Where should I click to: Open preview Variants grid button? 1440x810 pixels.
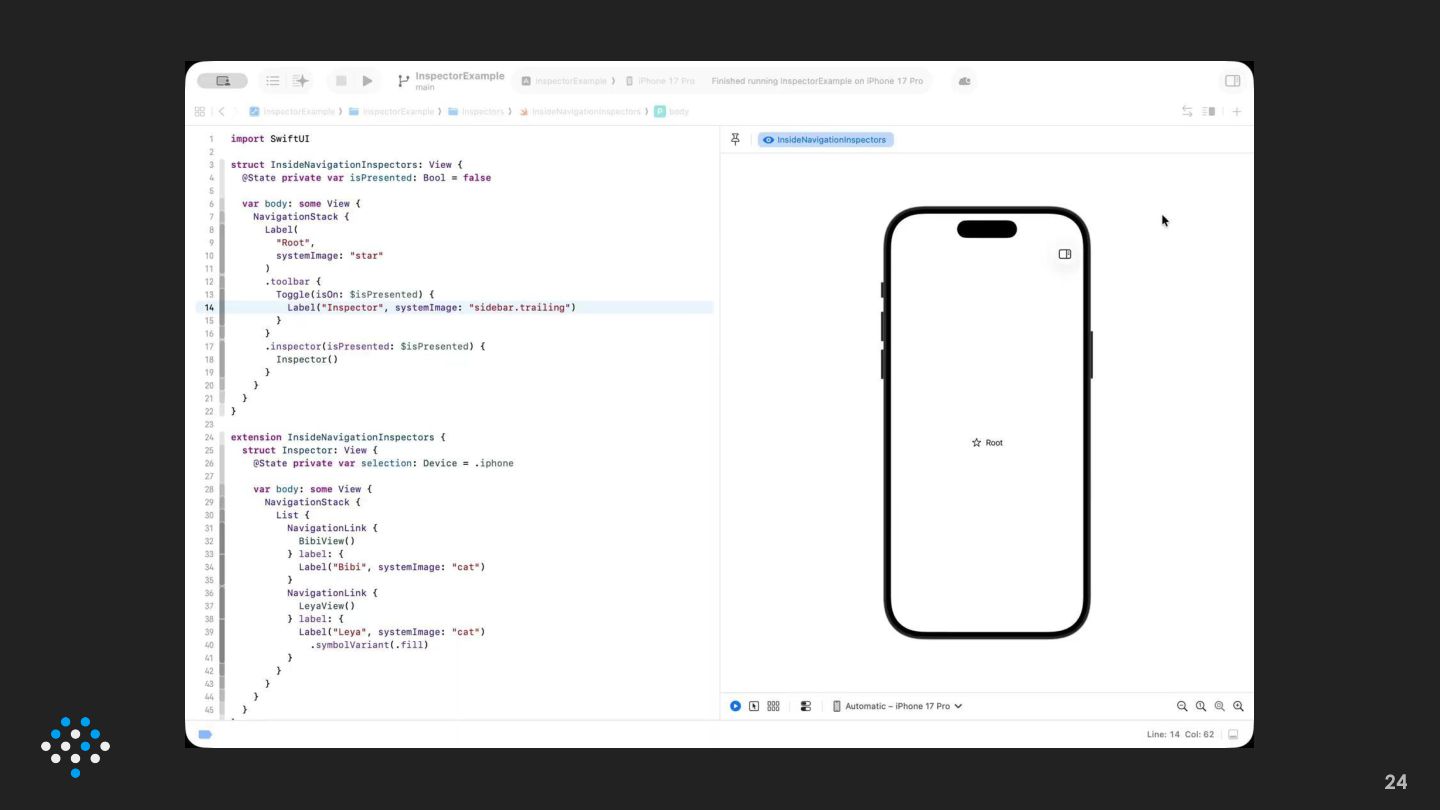tap(773, 706)
